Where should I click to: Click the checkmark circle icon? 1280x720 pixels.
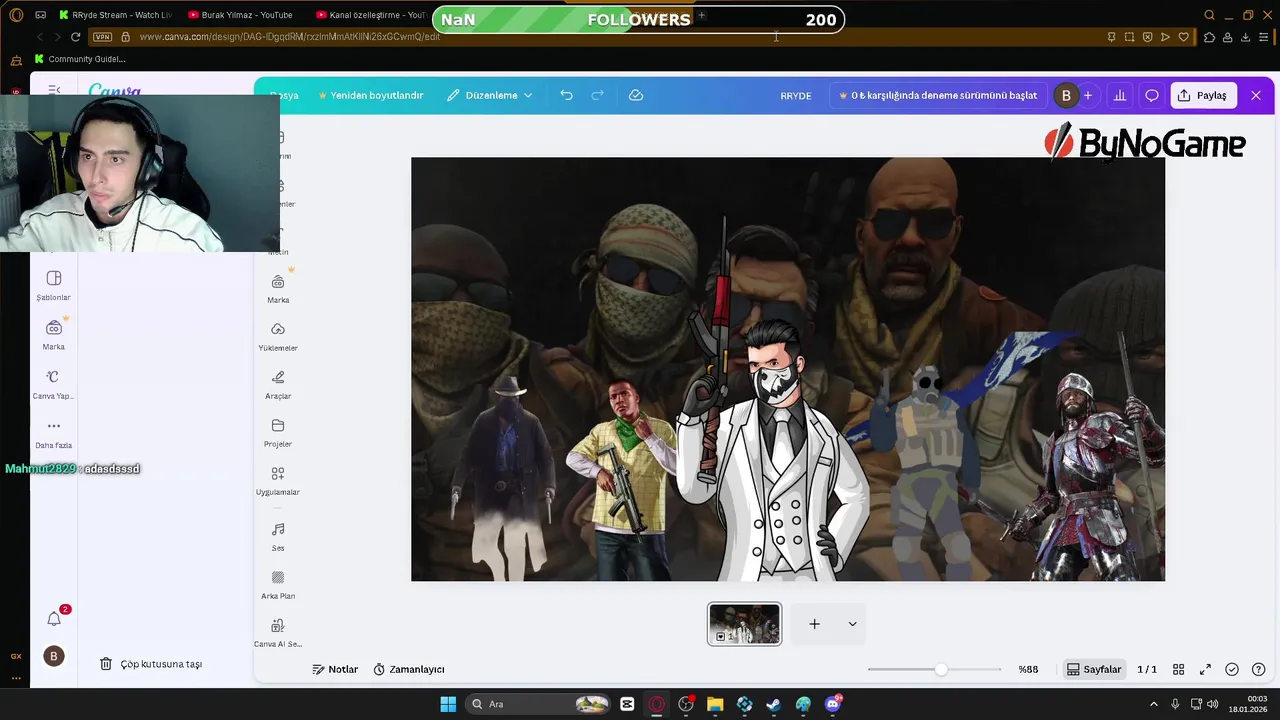[x=1232, y=669]
